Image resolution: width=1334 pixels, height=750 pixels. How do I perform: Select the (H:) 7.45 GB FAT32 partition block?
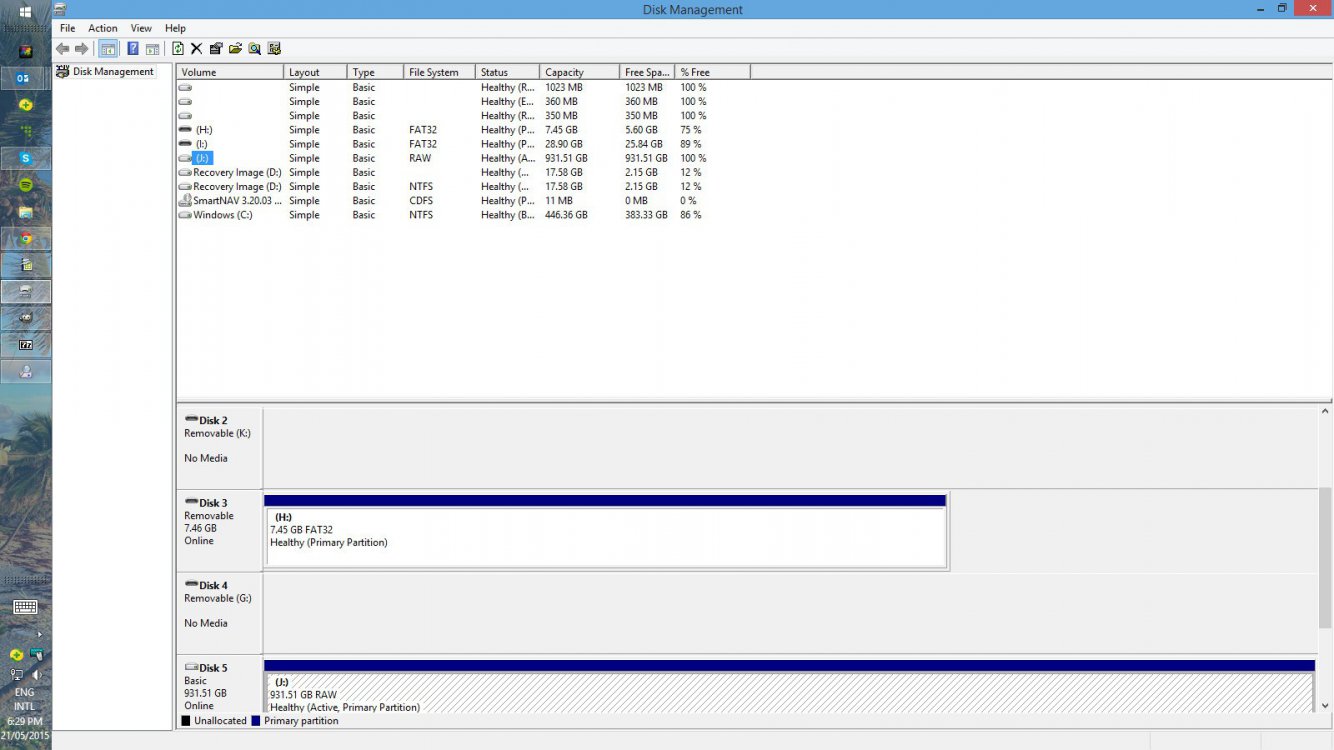tap(605, 530)
